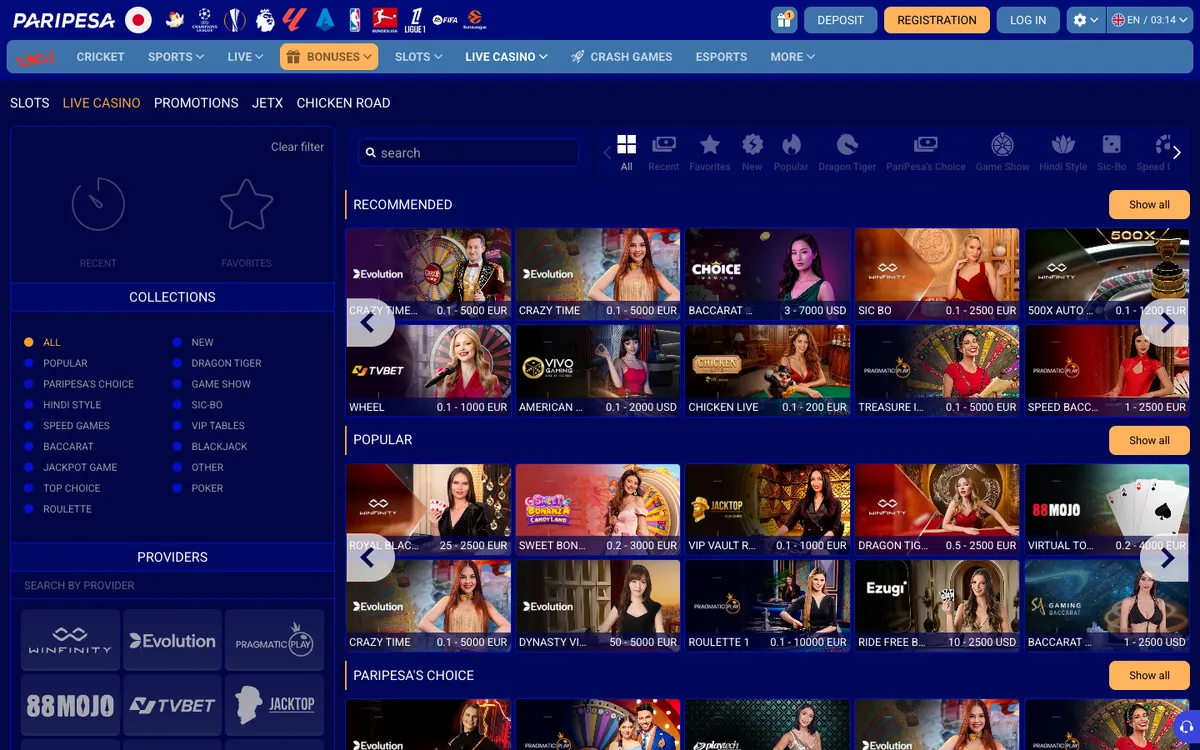Open the ESPORTS nav item
The width and height of the screenshot is (1200, 750).
point(721,57)
